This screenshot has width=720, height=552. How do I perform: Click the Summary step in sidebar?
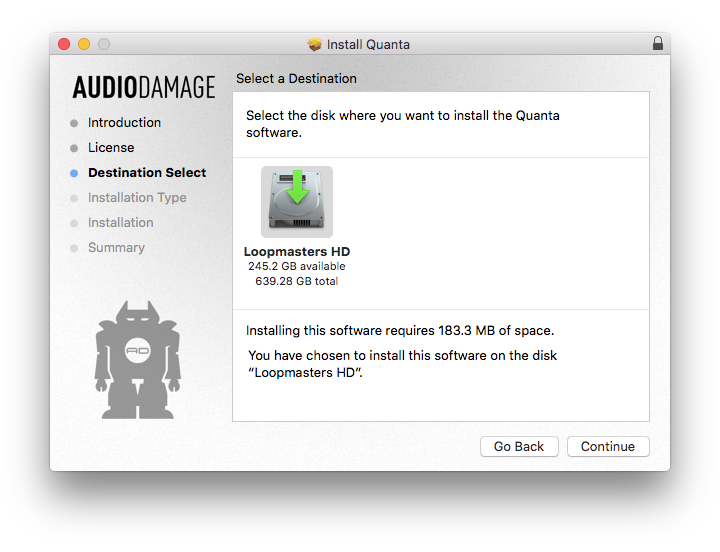click(116, 248)
